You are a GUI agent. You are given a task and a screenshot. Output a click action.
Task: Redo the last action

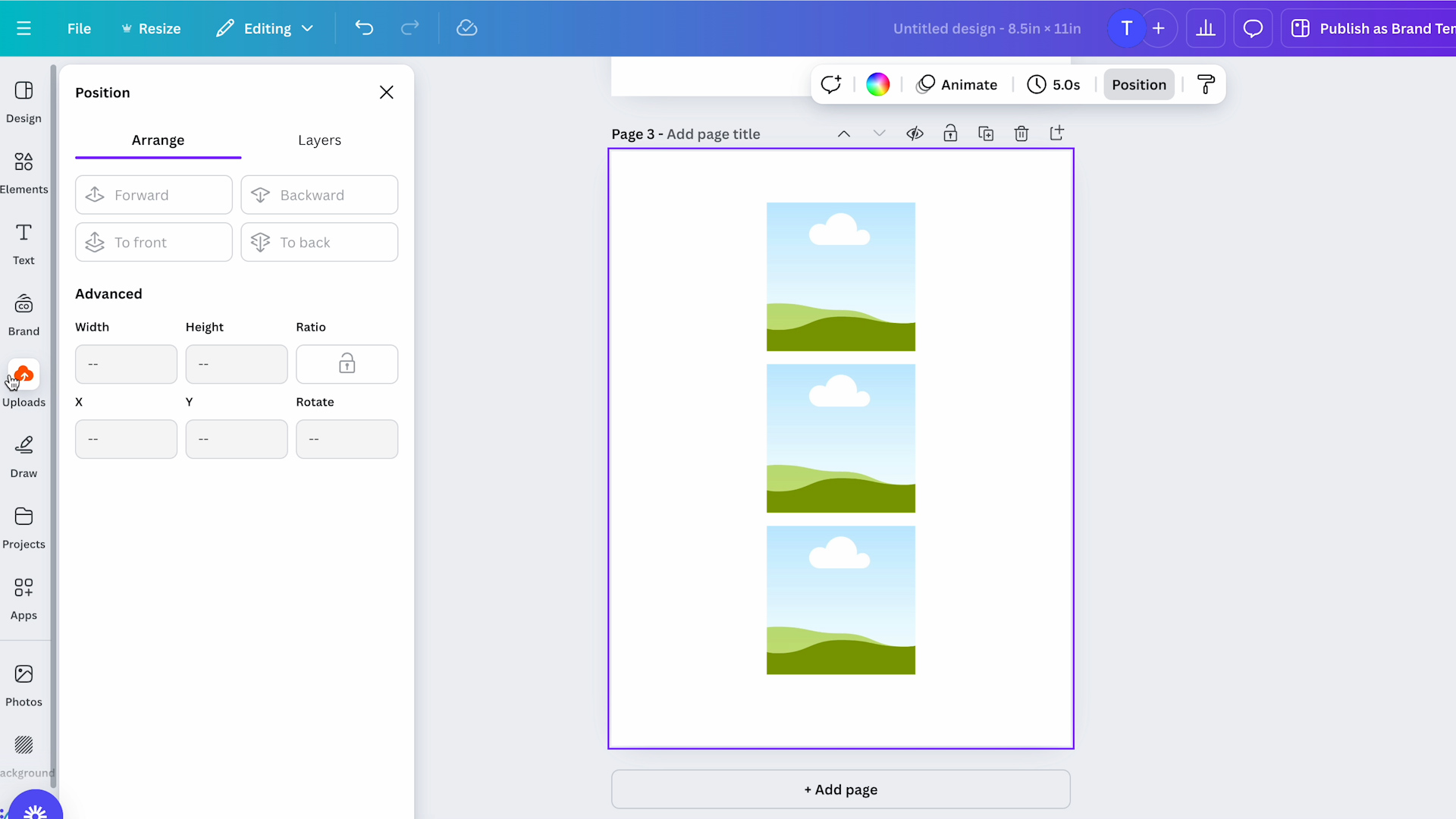pyautogui.click(x=409, y=28)
